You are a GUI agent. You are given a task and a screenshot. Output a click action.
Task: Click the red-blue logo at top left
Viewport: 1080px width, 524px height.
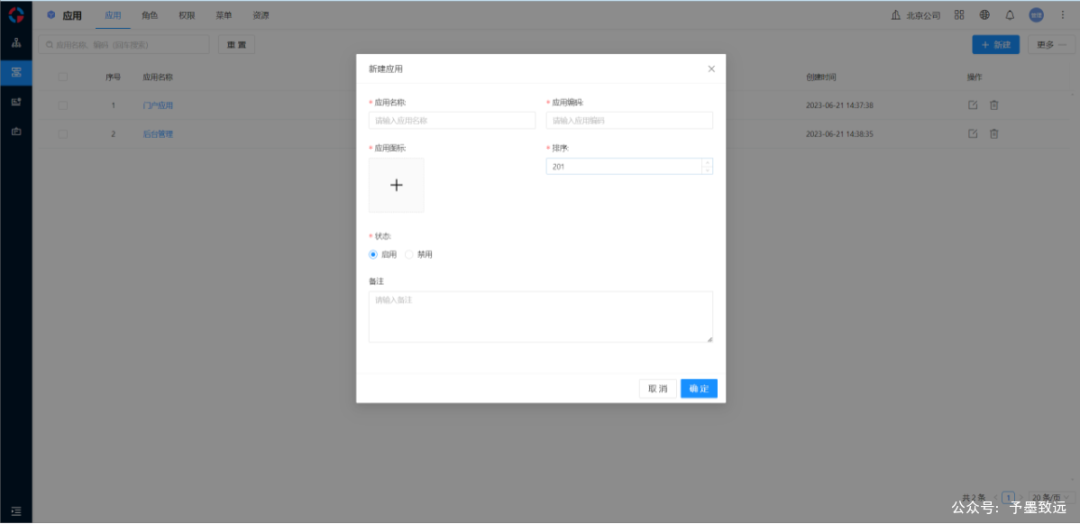16,14
